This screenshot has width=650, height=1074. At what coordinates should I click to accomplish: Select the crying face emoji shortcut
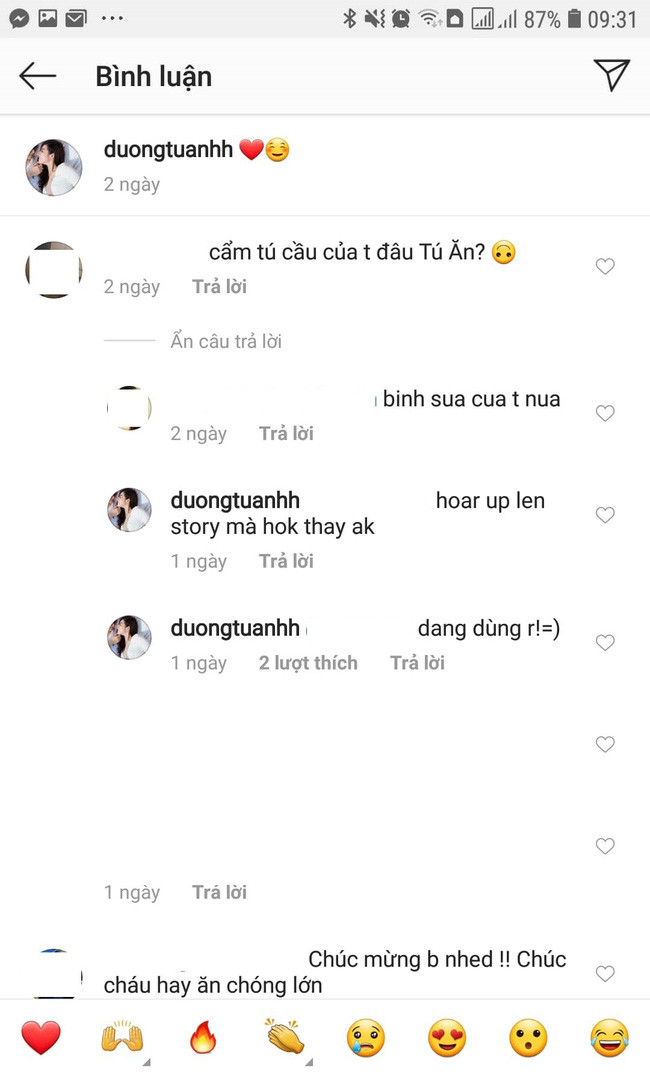point(365,1038)
